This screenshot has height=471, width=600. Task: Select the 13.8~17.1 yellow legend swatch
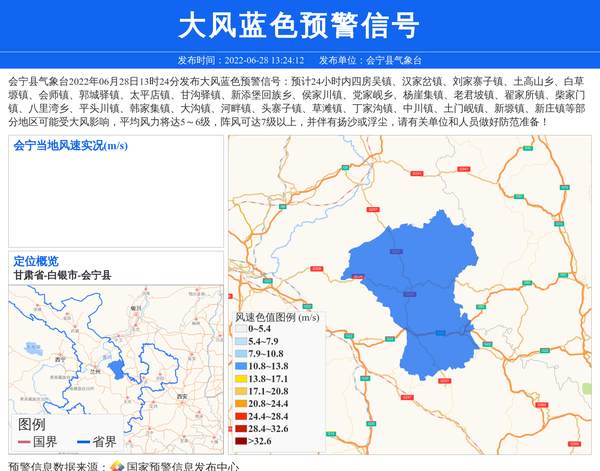pos(241,379)
